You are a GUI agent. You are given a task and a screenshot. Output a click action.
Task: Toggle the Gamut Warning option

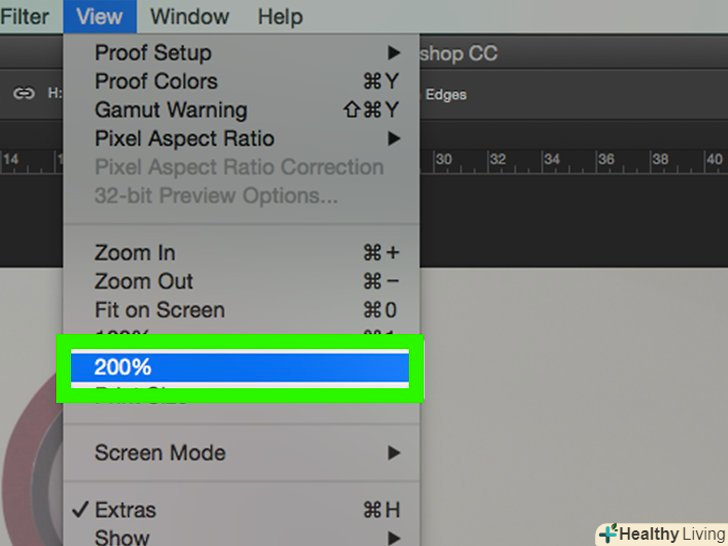pos(170,110)
